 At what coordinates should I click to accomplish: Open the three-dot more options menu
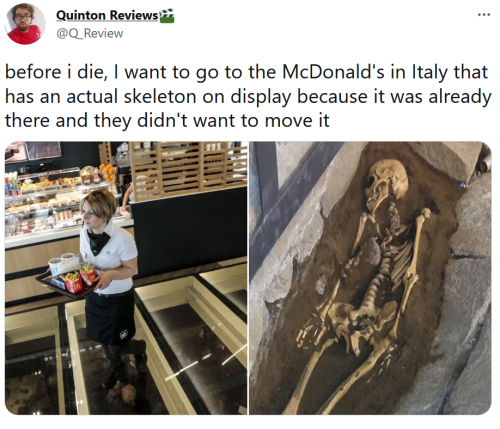[484, 15]
